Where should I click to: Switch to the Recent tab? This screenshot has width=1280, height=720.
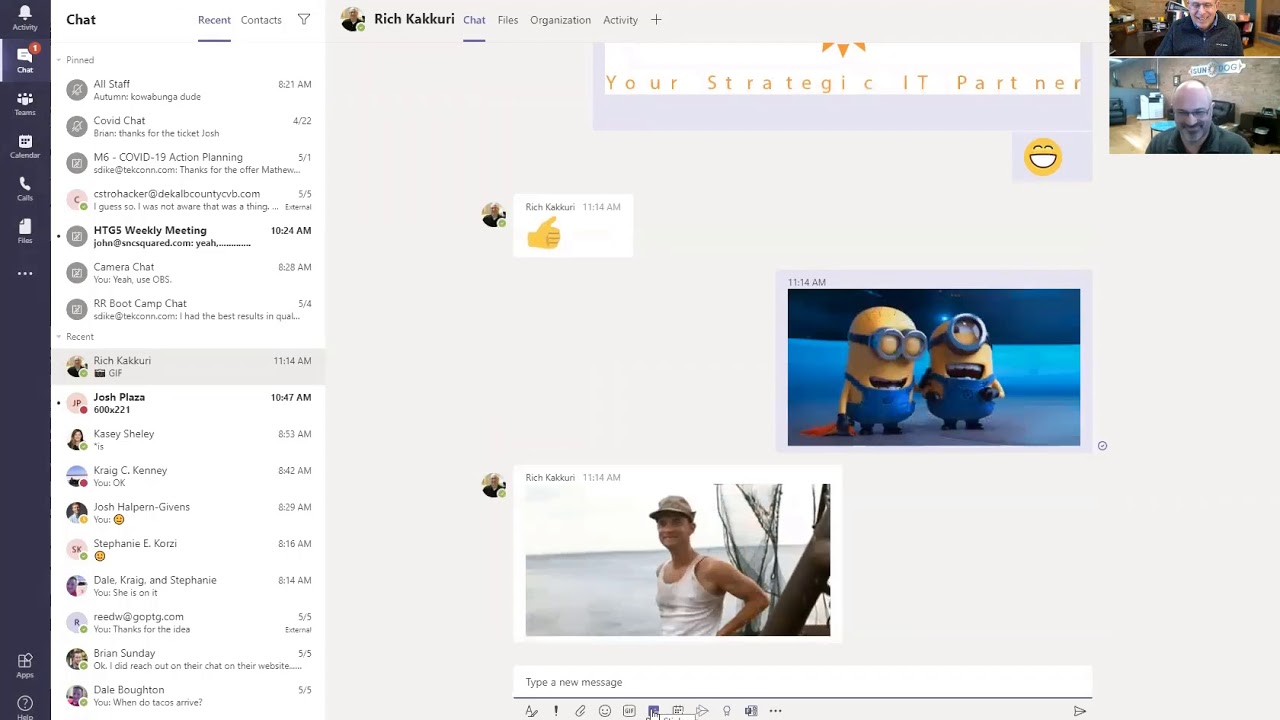(214, 20)
